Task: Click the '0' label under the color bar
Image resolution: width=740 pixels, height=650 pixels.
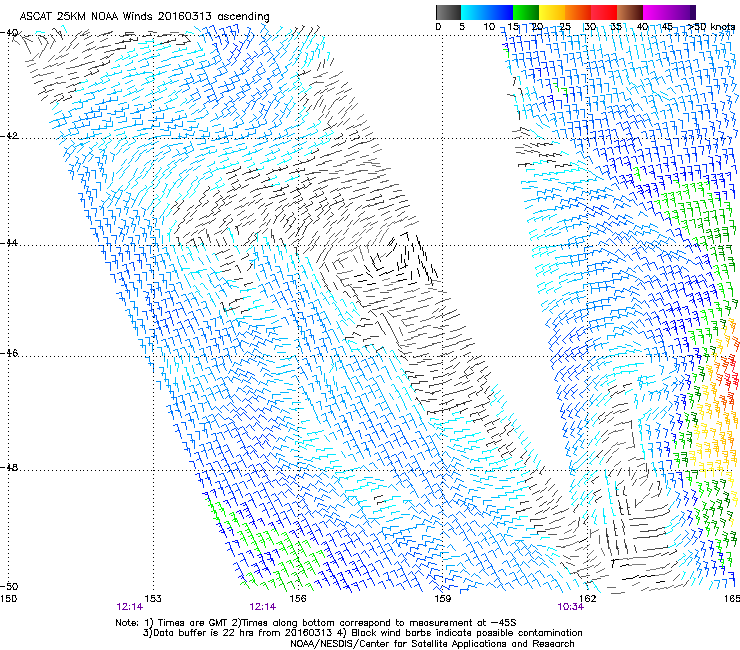Action: coord(438,27)
